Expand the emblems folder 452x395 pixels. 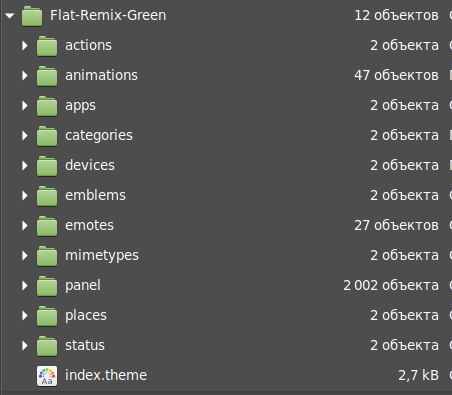pyautogui.click(x=25, y=195)
